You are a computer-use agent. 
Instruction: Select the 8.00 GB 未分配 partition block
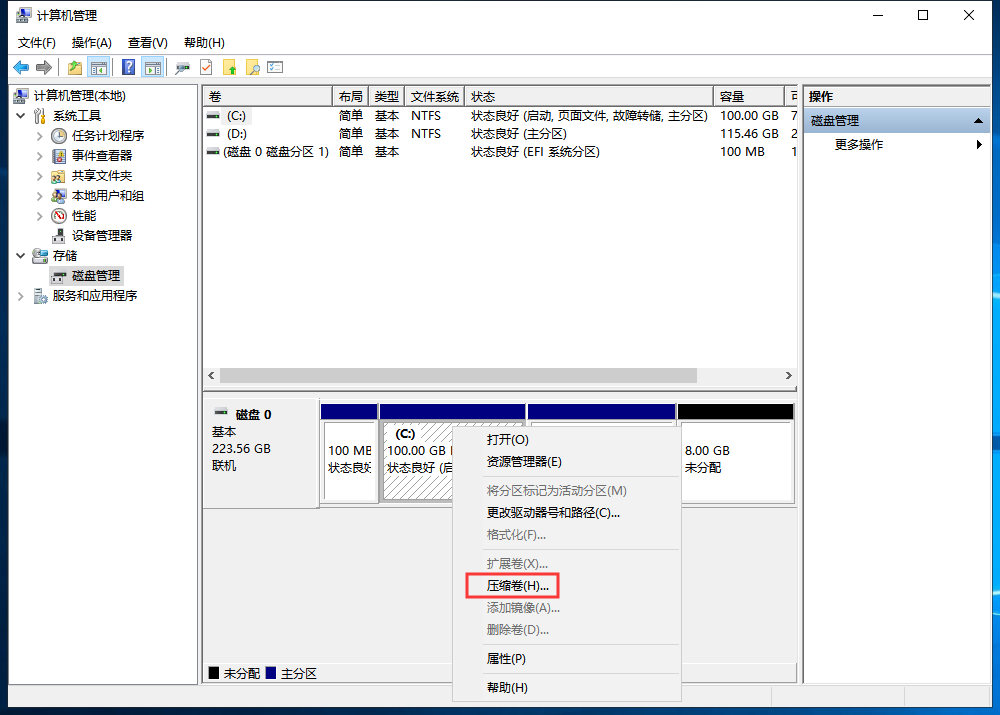pyautogui.click(x=735, y=460)
